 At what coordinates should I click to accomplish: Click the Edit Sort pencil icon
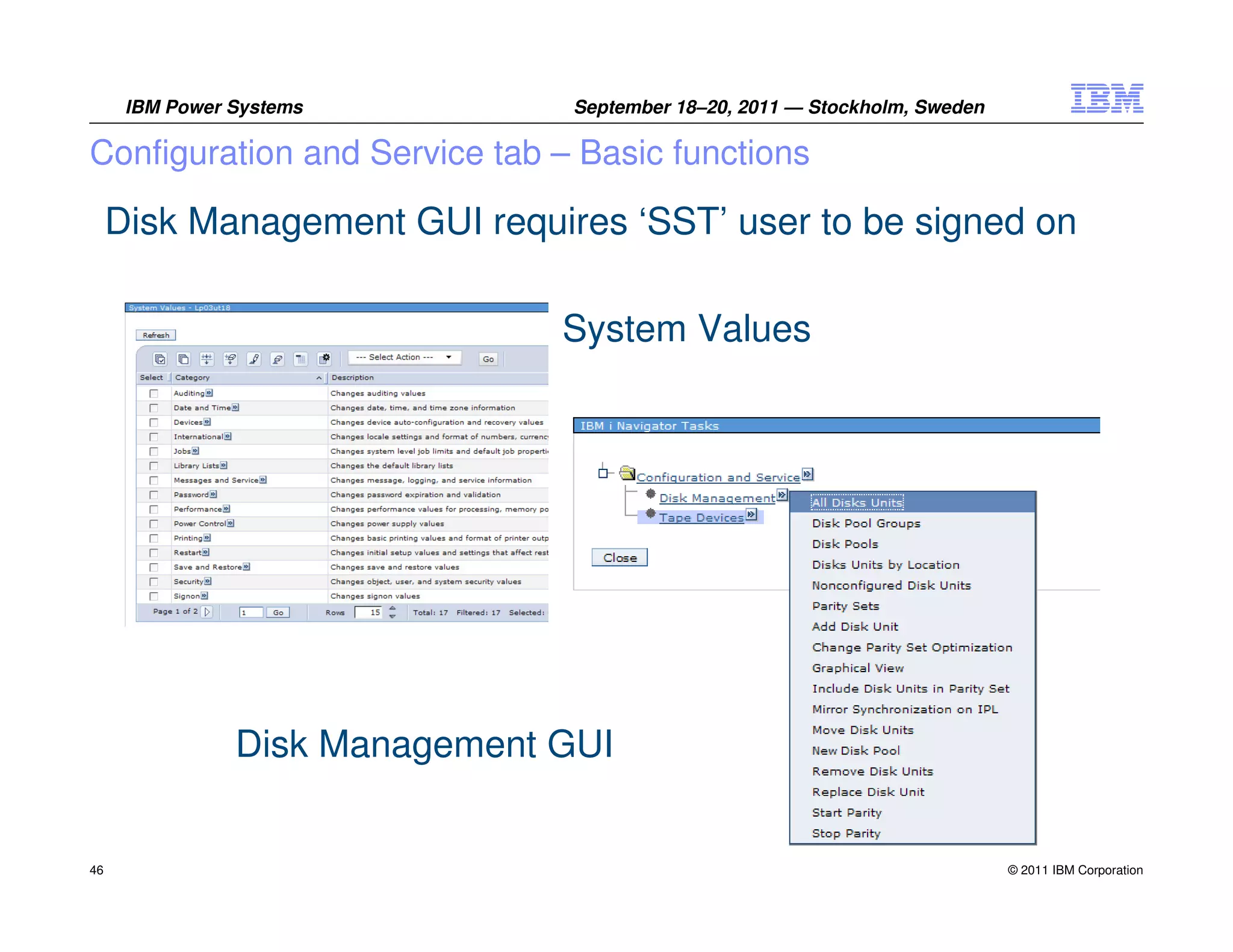tap(254, 359)
